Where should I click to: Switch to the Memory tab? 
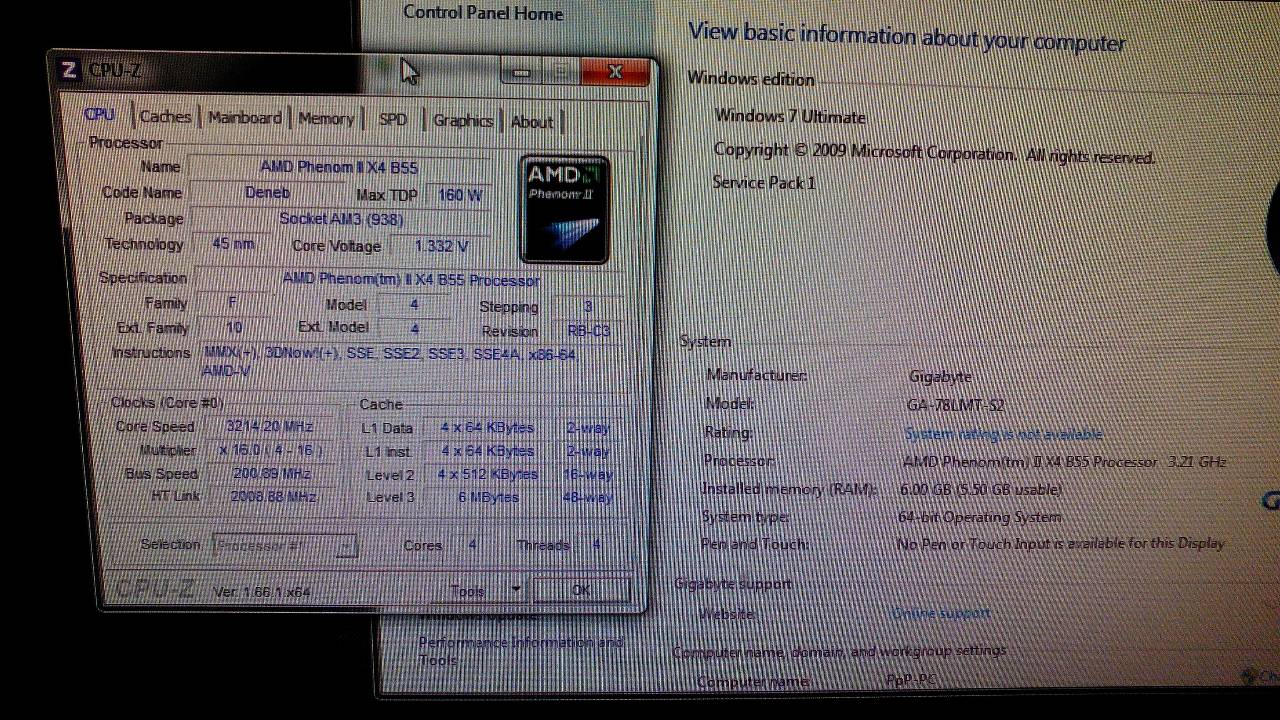click(326, 119)
